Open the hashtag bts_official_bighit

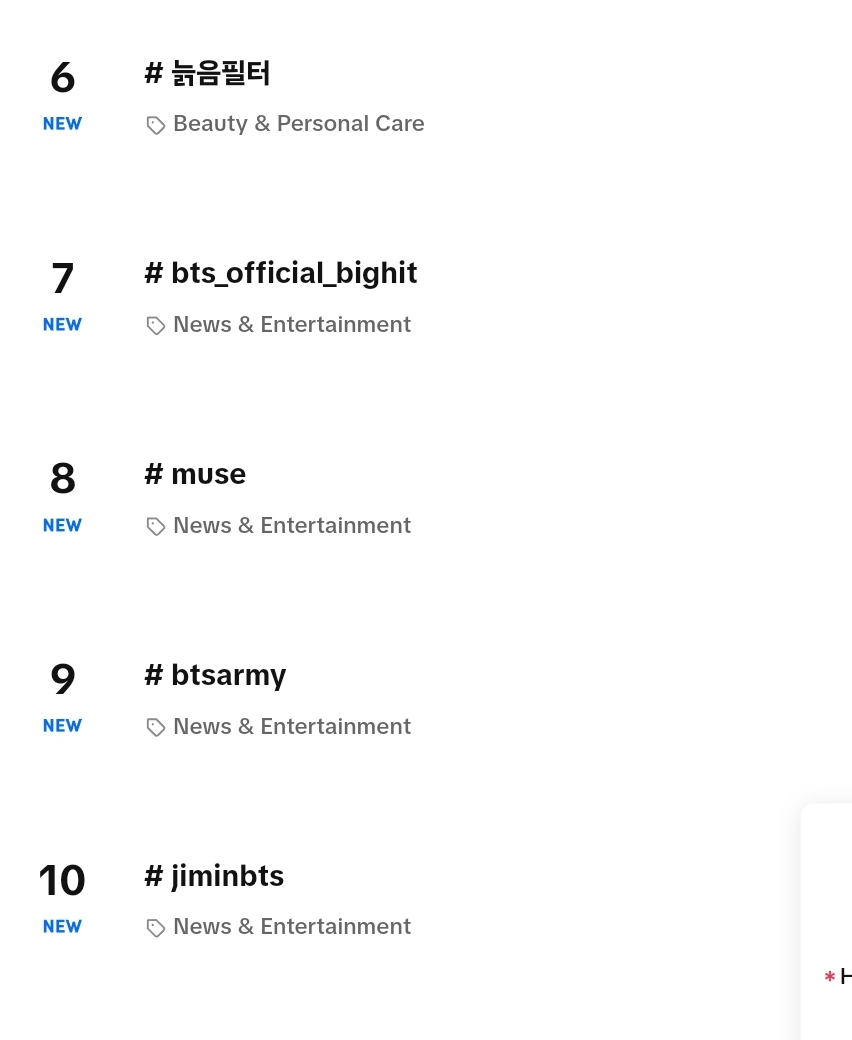pyautogui.click(x=281, y=273)
